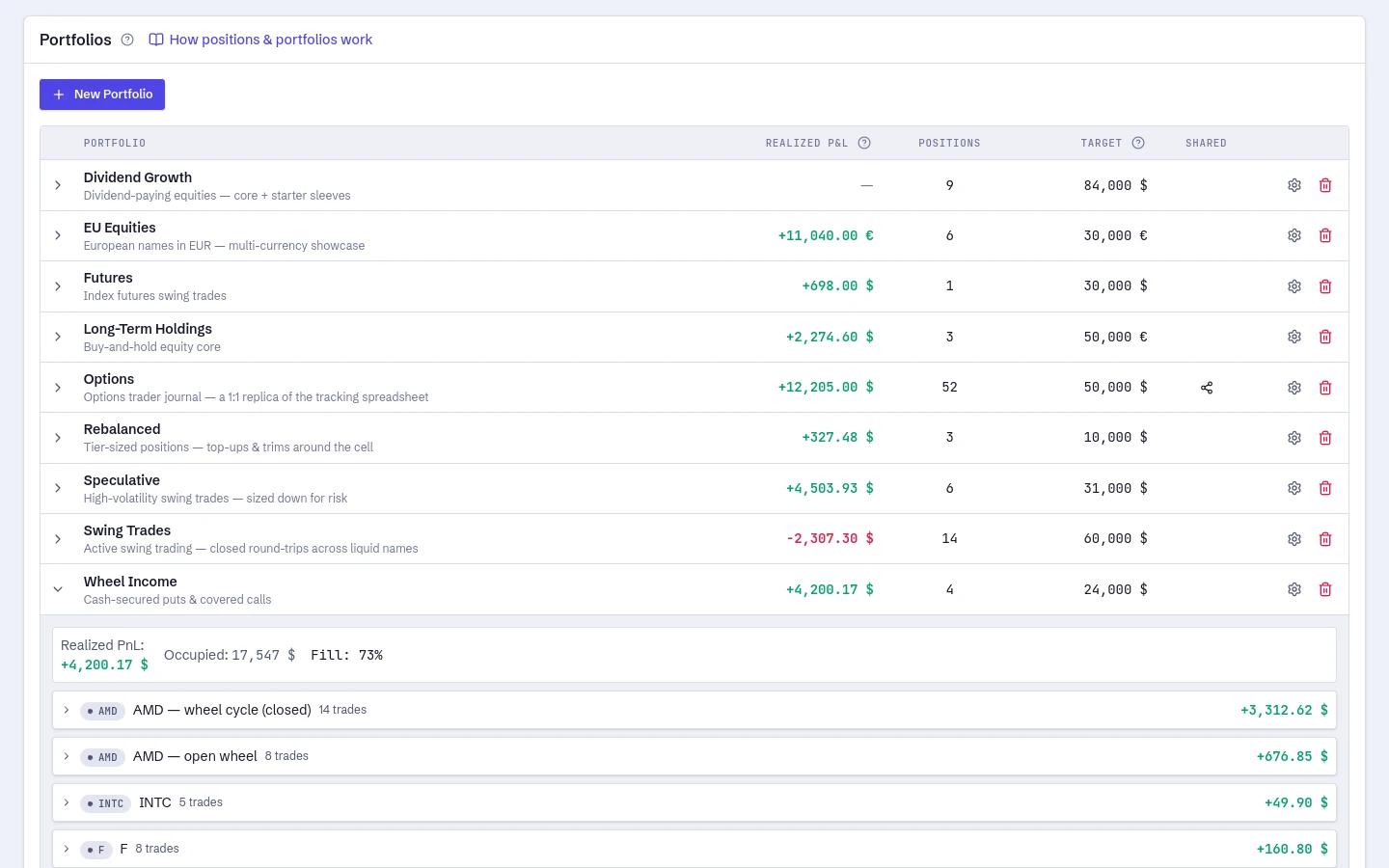The height and width of the screenshot is (868, 1389).
Task: Open settings gear for EU Equities
Action: pos(1294,235)
